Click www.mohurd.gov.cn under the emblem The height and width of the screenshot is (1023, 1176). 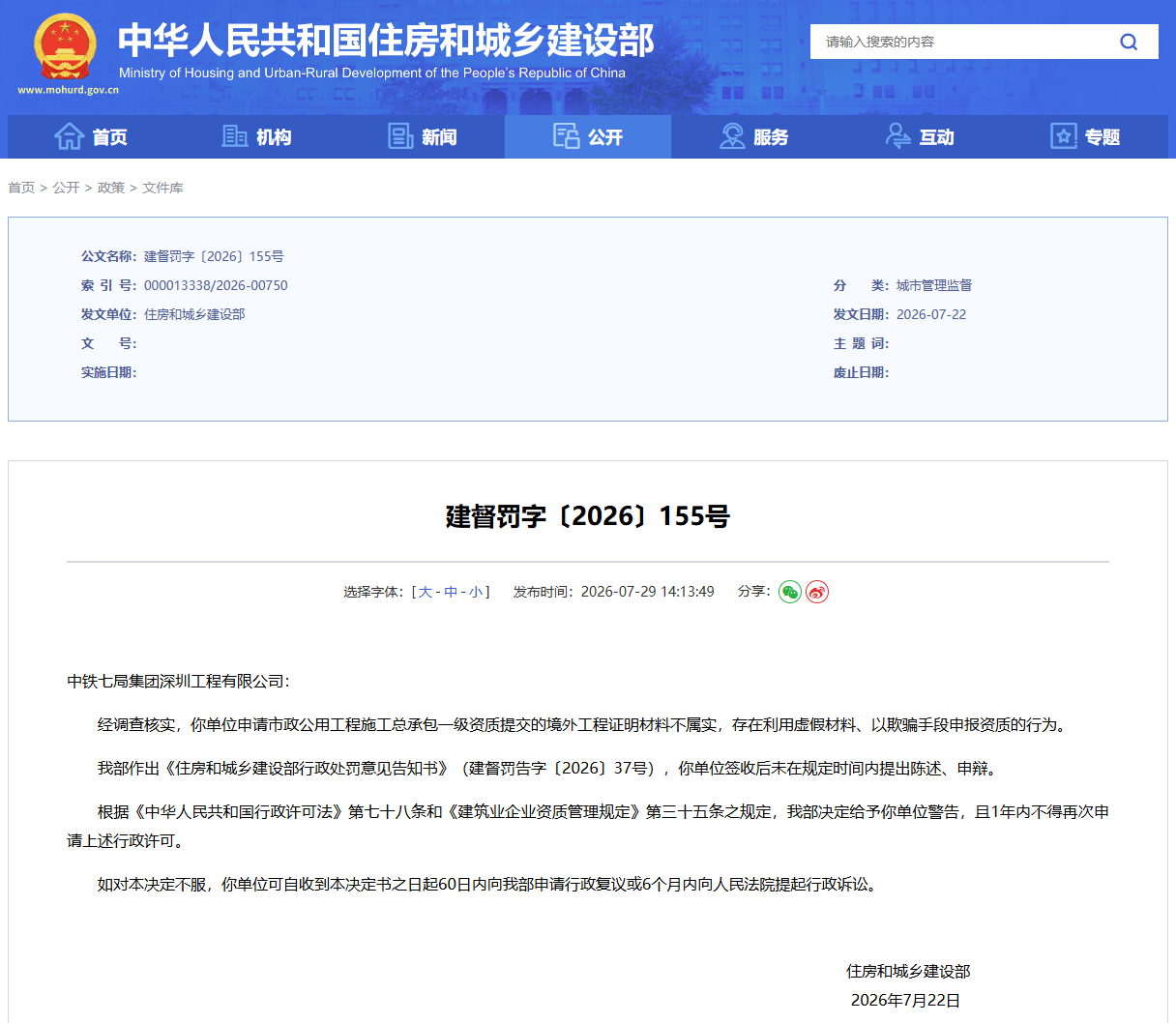[x=68, y=90]
